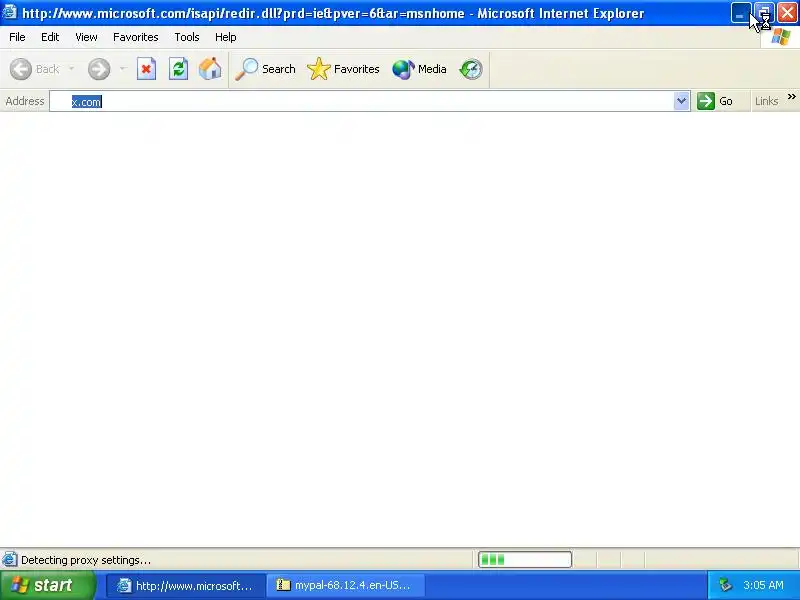Switch to the microsoft.com taskbar button
The image size is (800, 600).
186,585
